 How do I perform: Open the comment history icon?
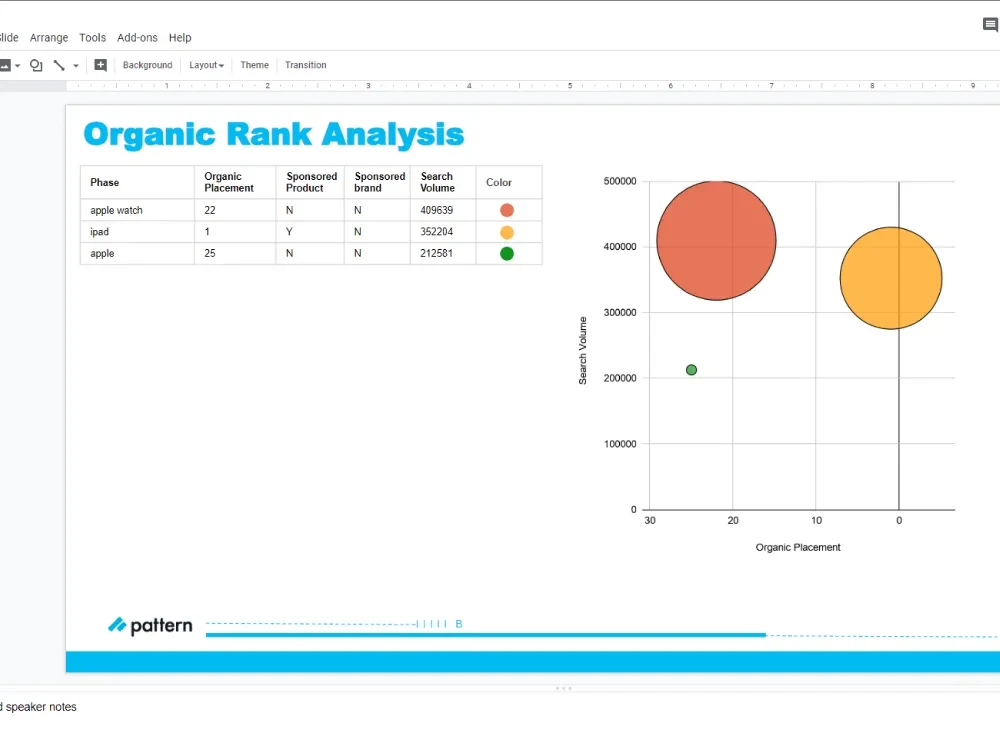coord(990,25)
